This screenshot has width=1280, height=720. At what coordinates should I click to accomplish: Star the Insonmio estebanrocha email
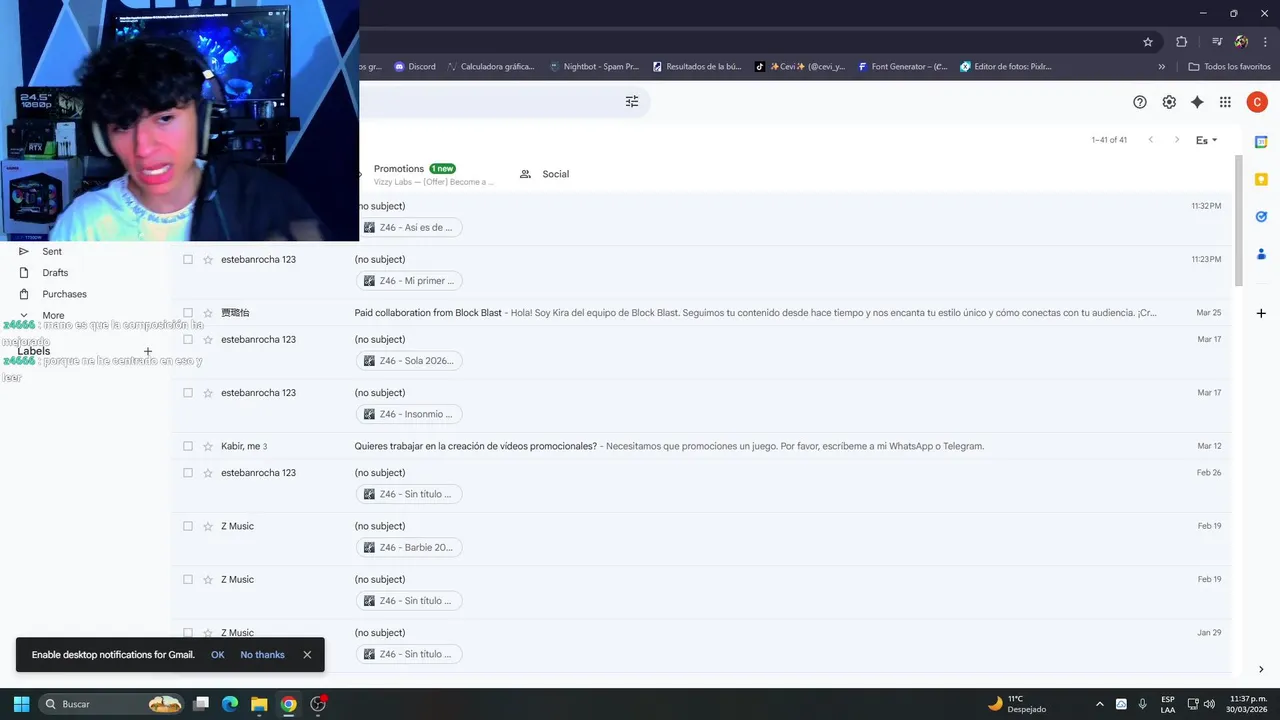click(208, 393)
